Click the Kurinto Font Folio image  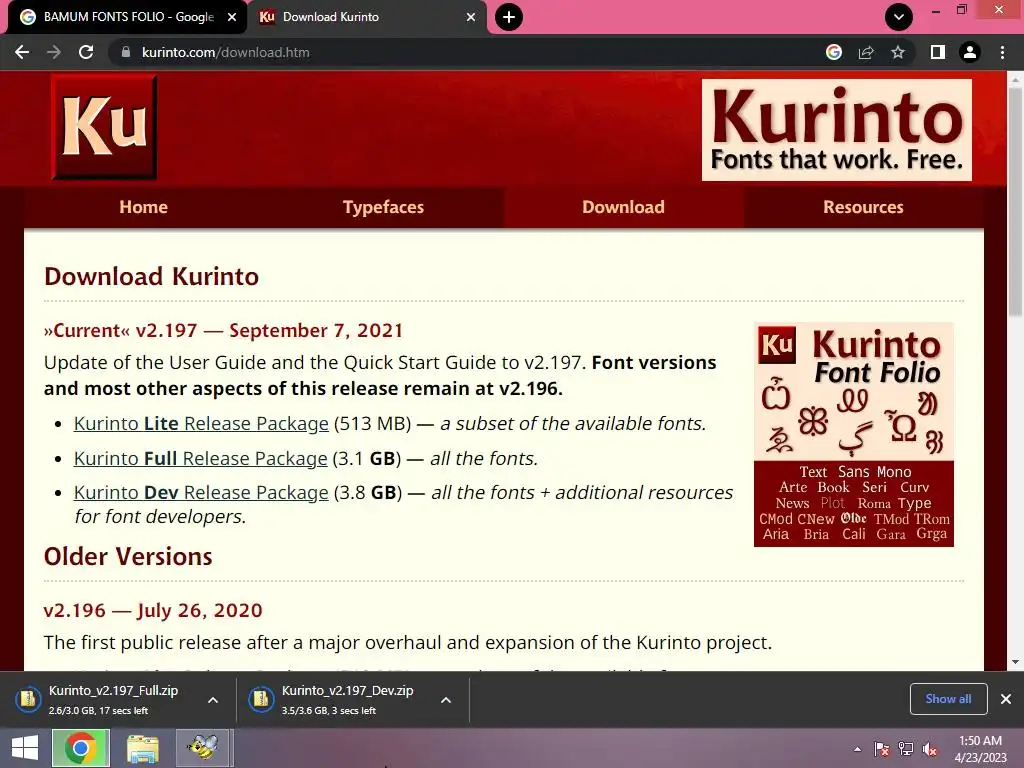coord(854,434)
